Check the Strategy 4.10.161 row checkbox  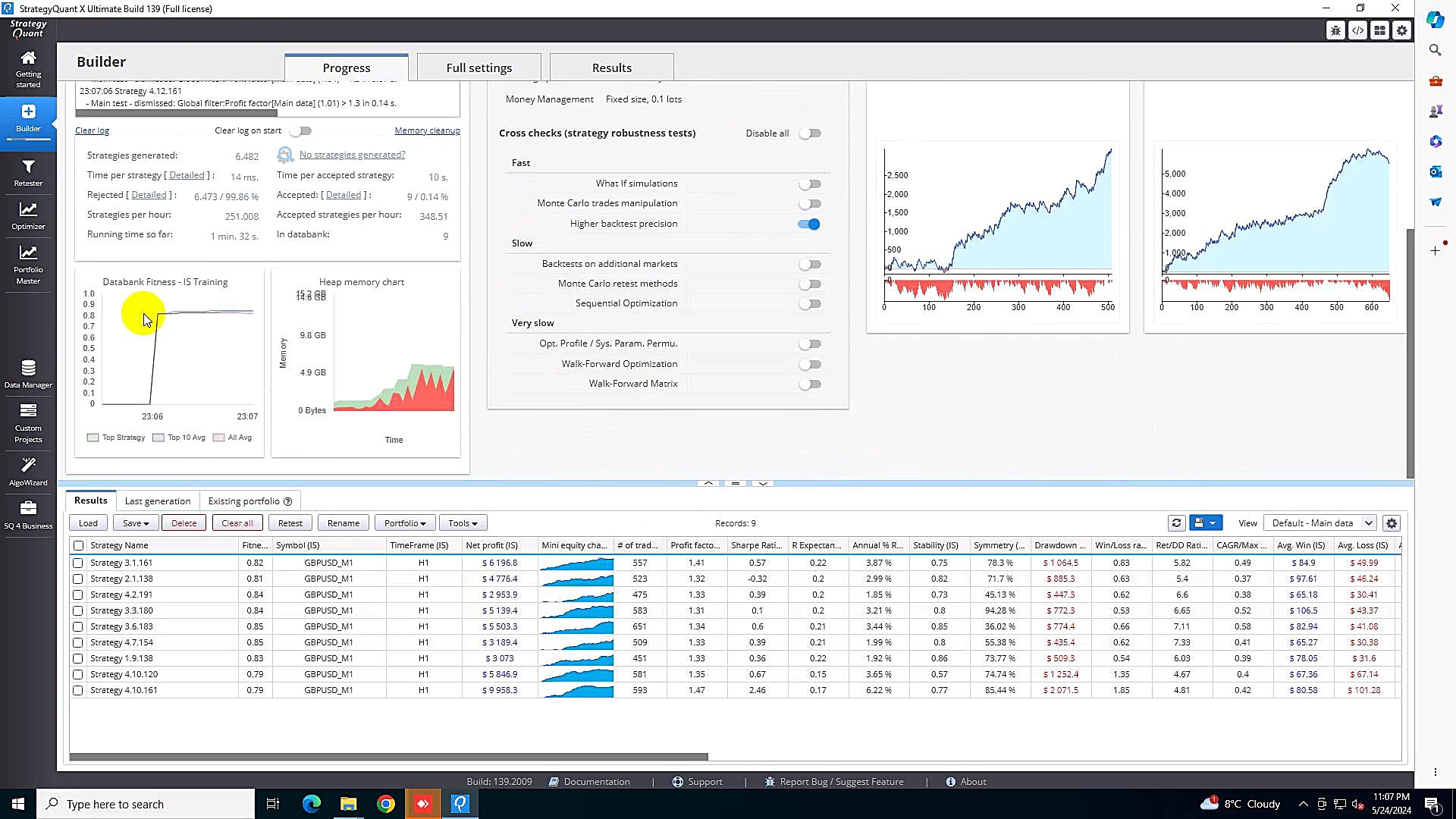[x=77, y=690]
